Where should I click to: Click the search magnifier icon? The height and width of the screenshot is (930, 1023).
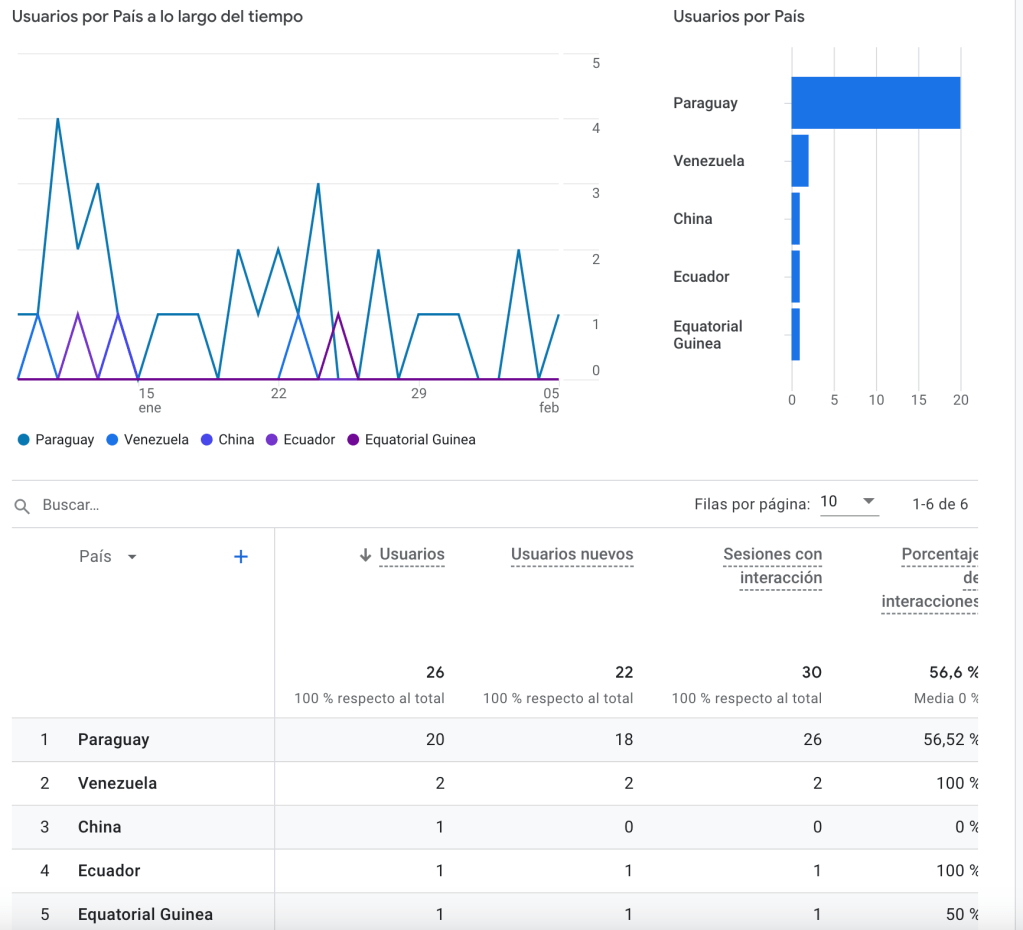(22, 506)
